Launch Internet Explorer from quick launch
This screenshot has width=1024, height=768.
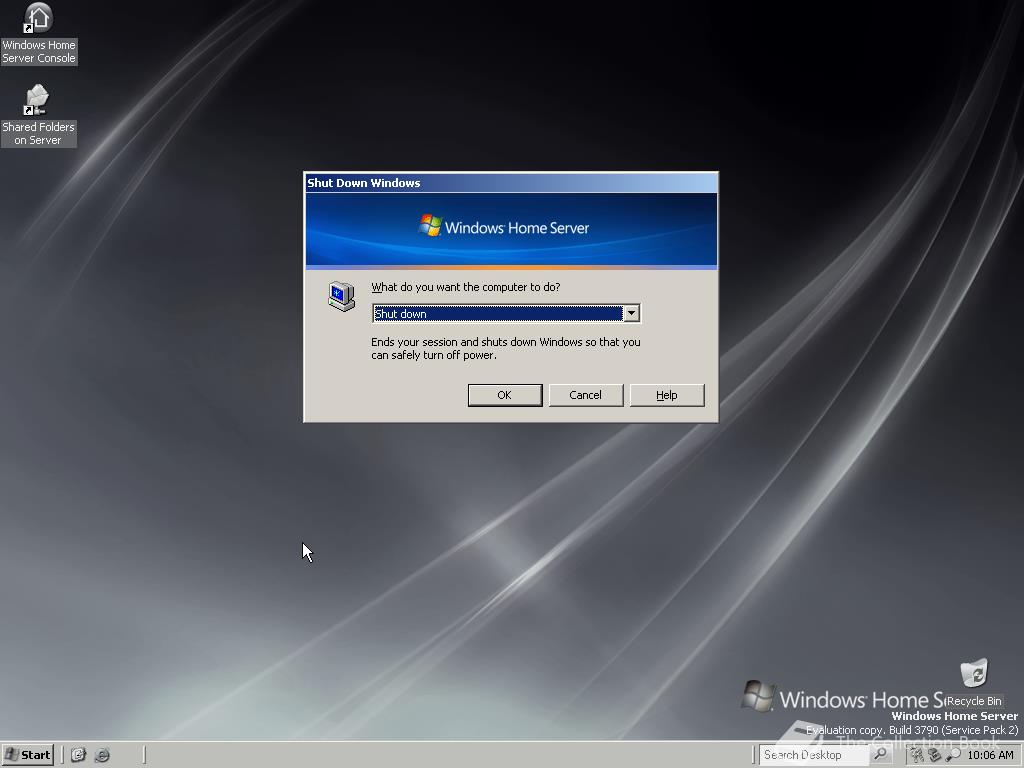point(102,755)
